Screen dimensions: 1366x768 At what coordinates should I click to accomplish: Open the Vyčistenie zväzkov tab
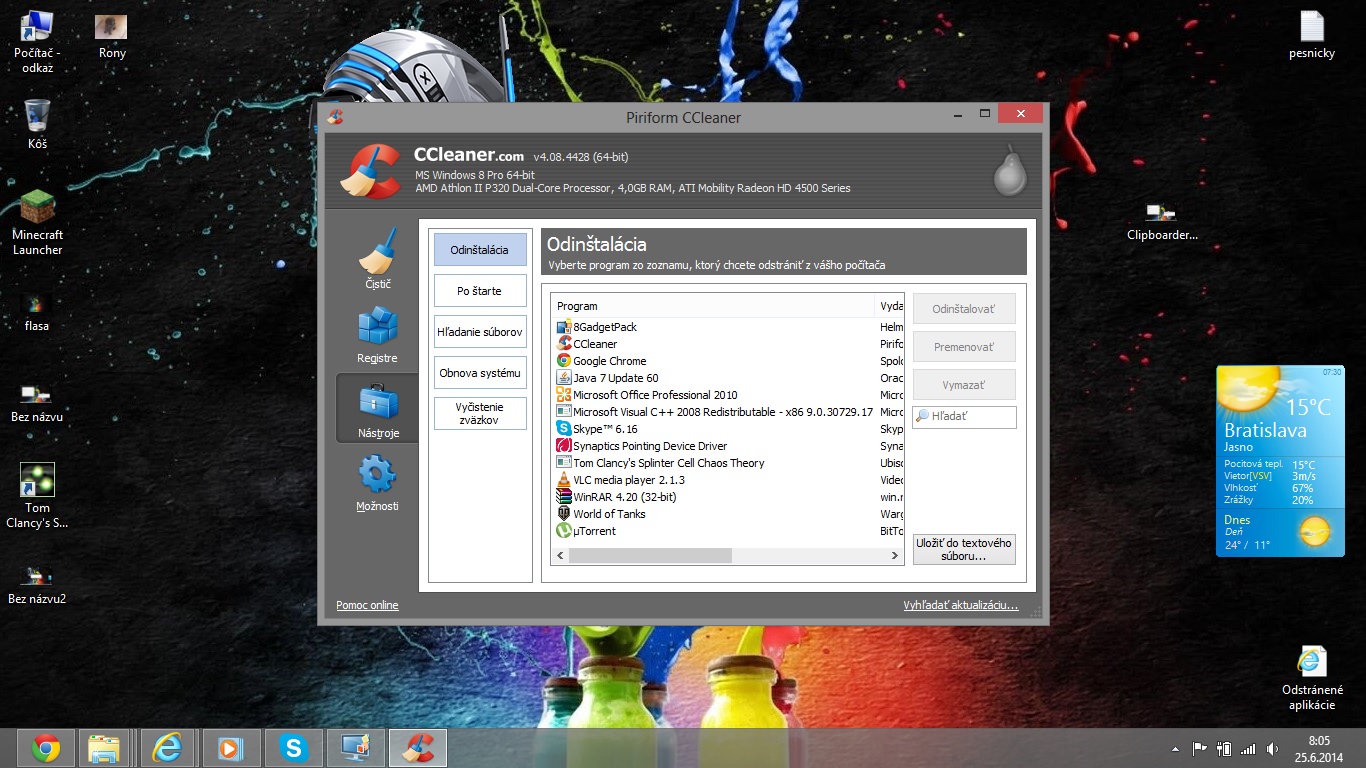[480, 413]
